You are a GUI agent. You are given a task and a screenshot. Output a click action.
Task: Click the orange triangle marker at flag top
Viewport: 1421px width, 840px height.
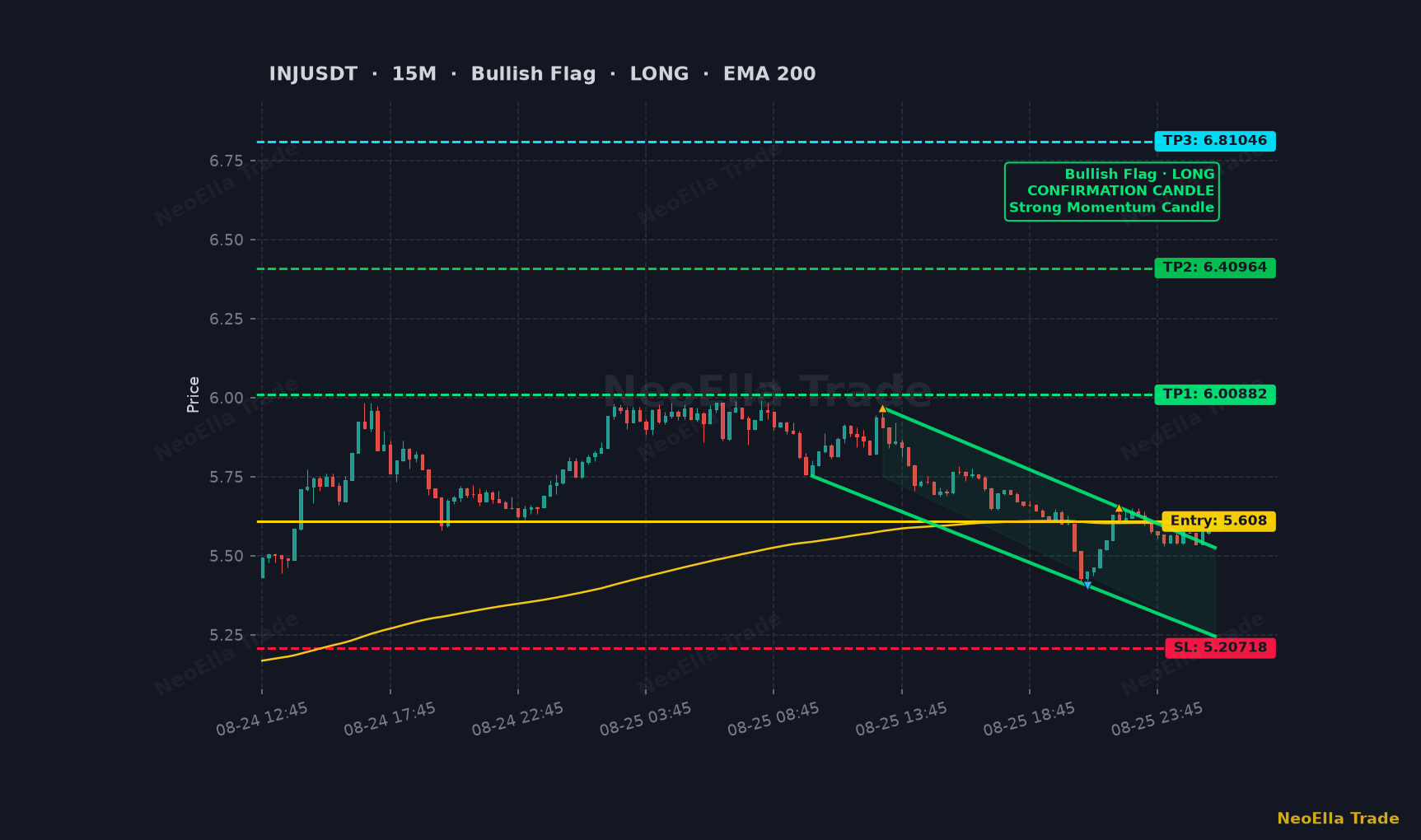(x=882, y=408)
